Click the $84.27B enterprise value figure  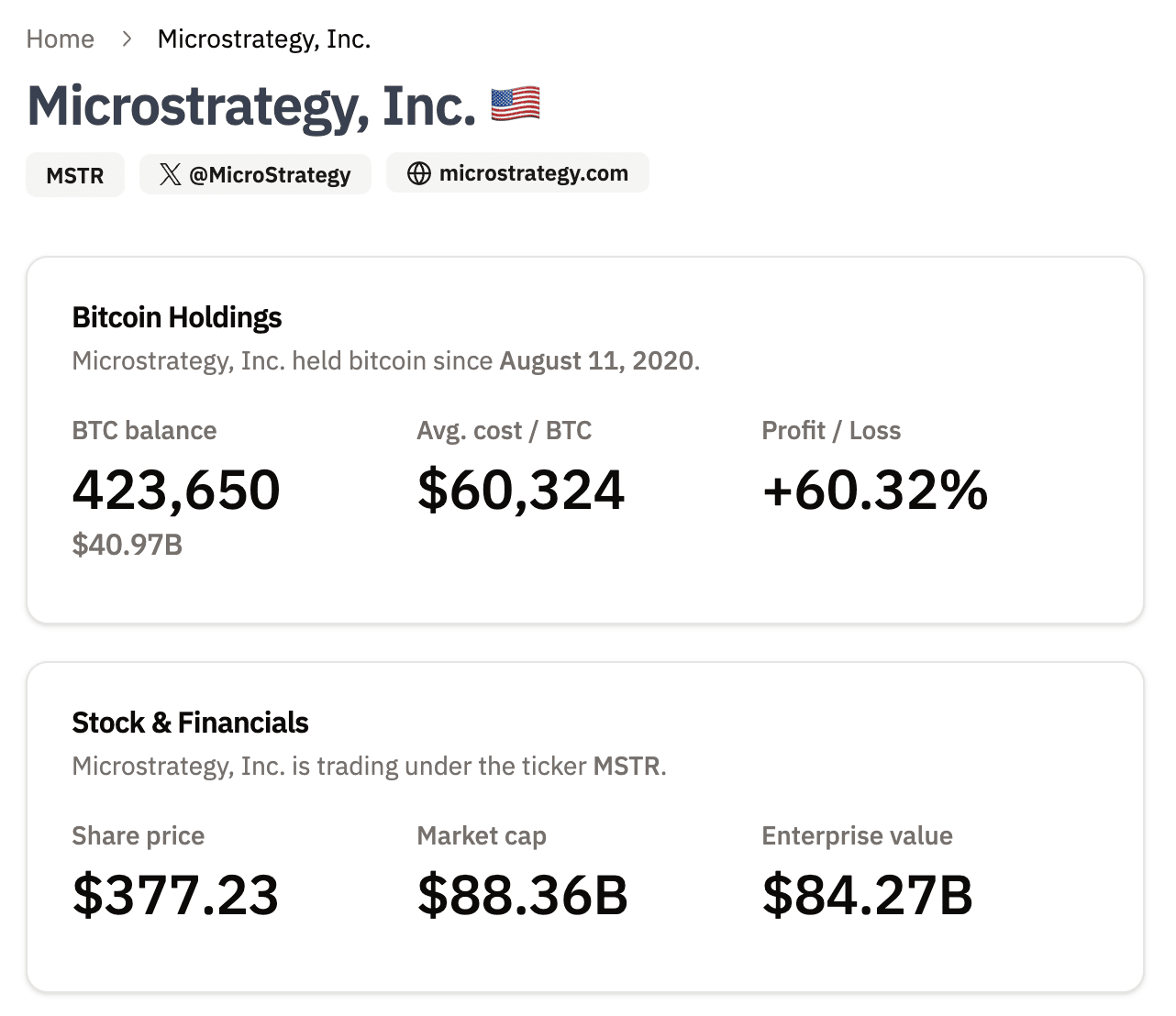[x=868, y=895]
